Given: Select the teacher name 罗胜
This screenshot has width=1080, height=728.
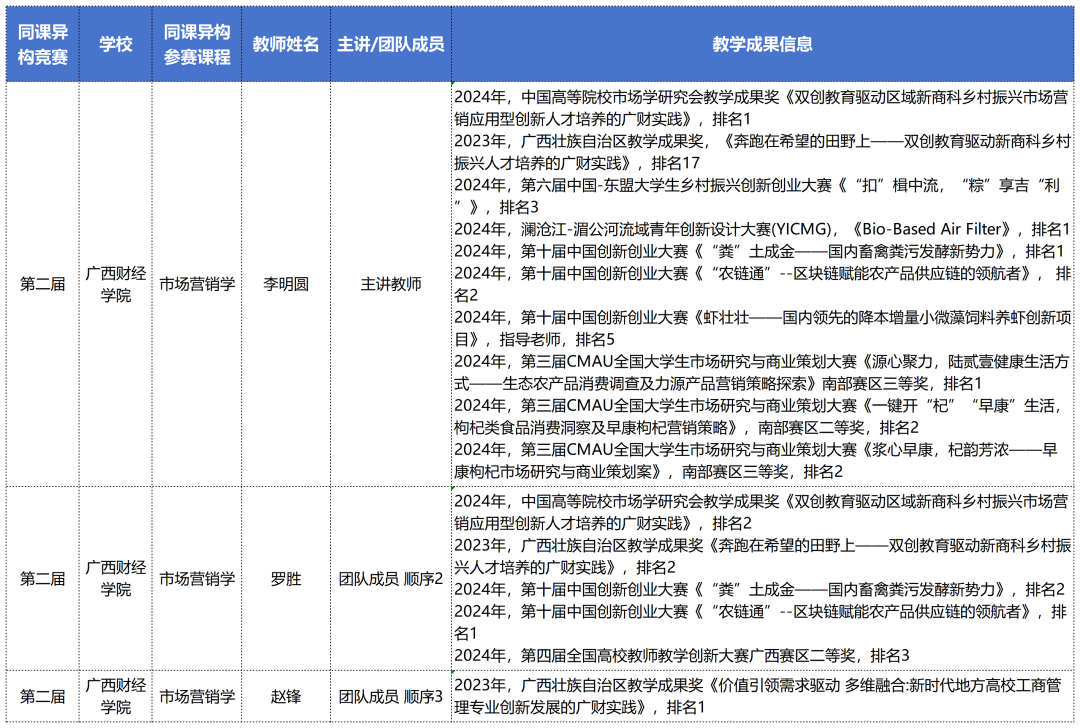Looking at the screenshot, I should pos(286,579).
